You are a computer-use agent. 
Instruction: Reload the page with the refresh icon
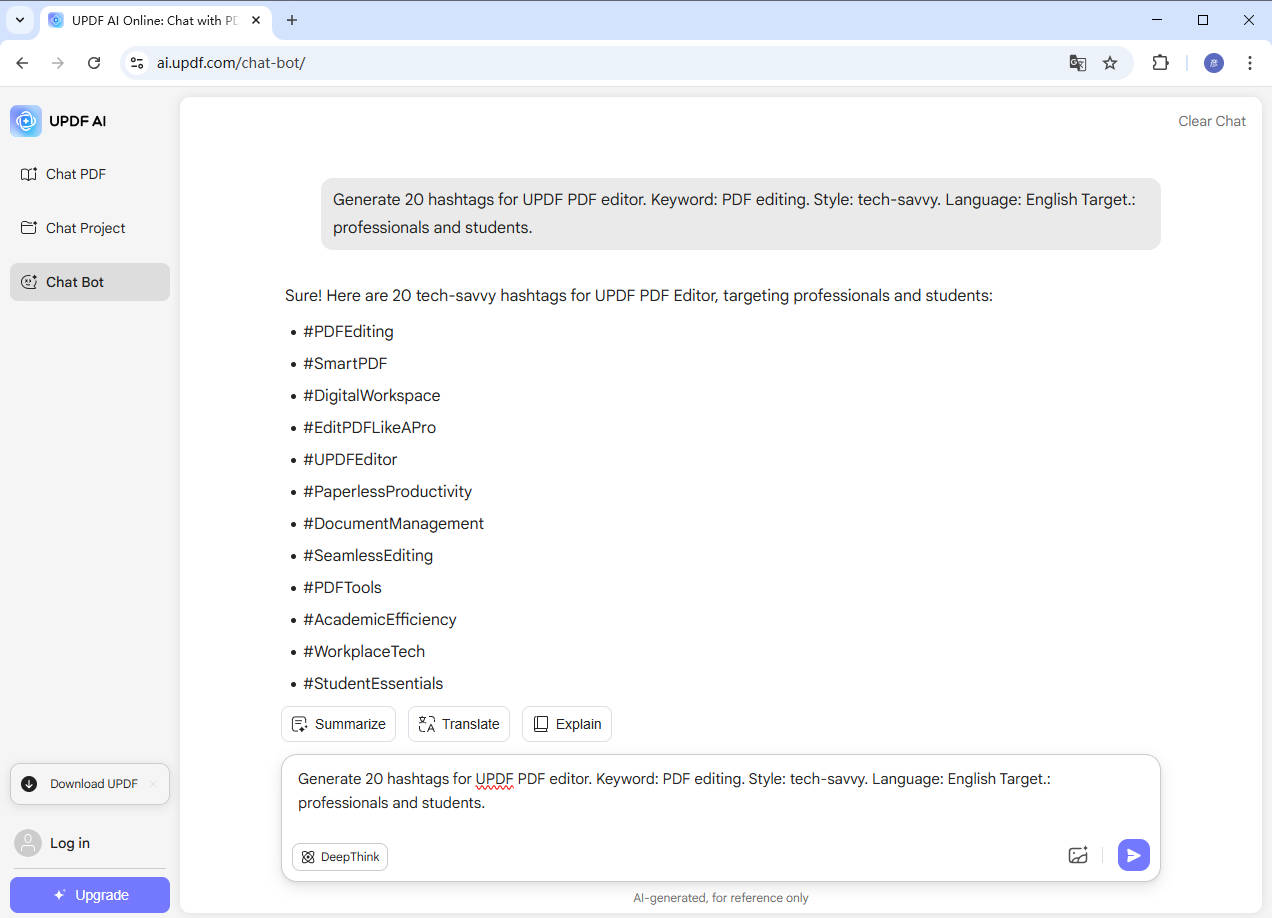[94, 63]
